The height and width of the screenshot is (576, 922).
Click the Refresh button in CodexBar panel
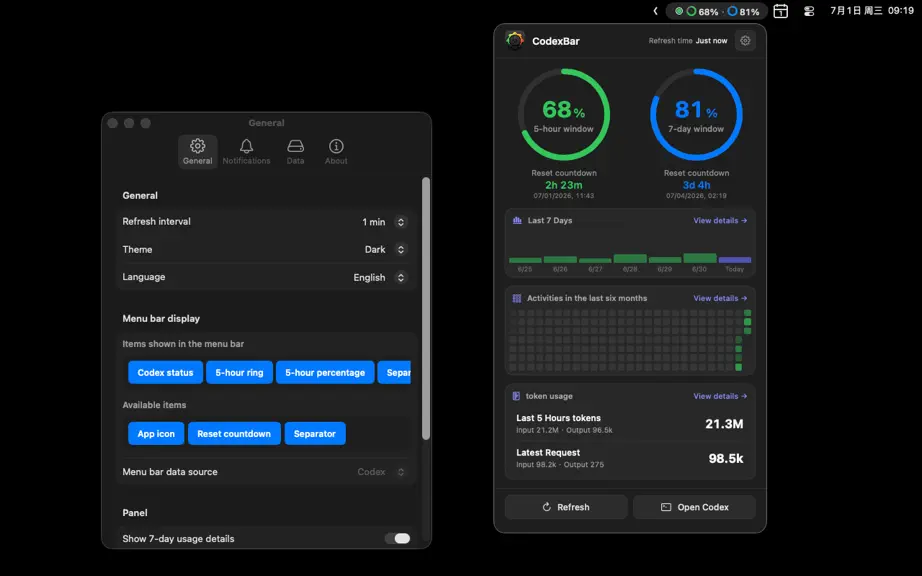pyautogui.click(x=566, y=507)
